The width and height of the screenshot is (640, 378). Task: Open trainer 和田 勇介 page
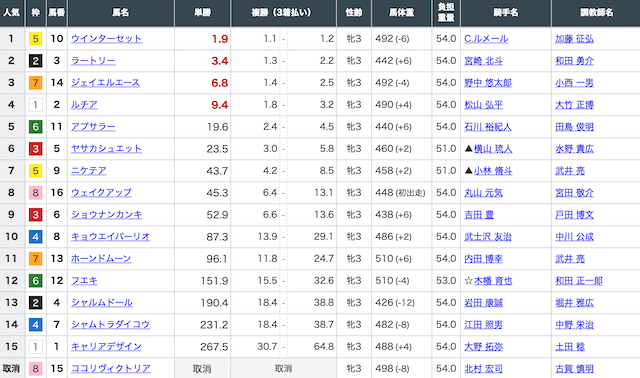tap(574, 61)
